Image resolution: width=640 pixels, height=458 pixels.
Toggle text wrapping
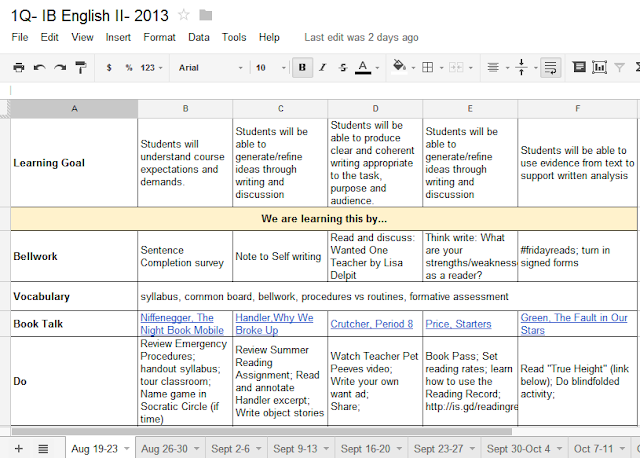pyautogui.click(x=550, y=67)
